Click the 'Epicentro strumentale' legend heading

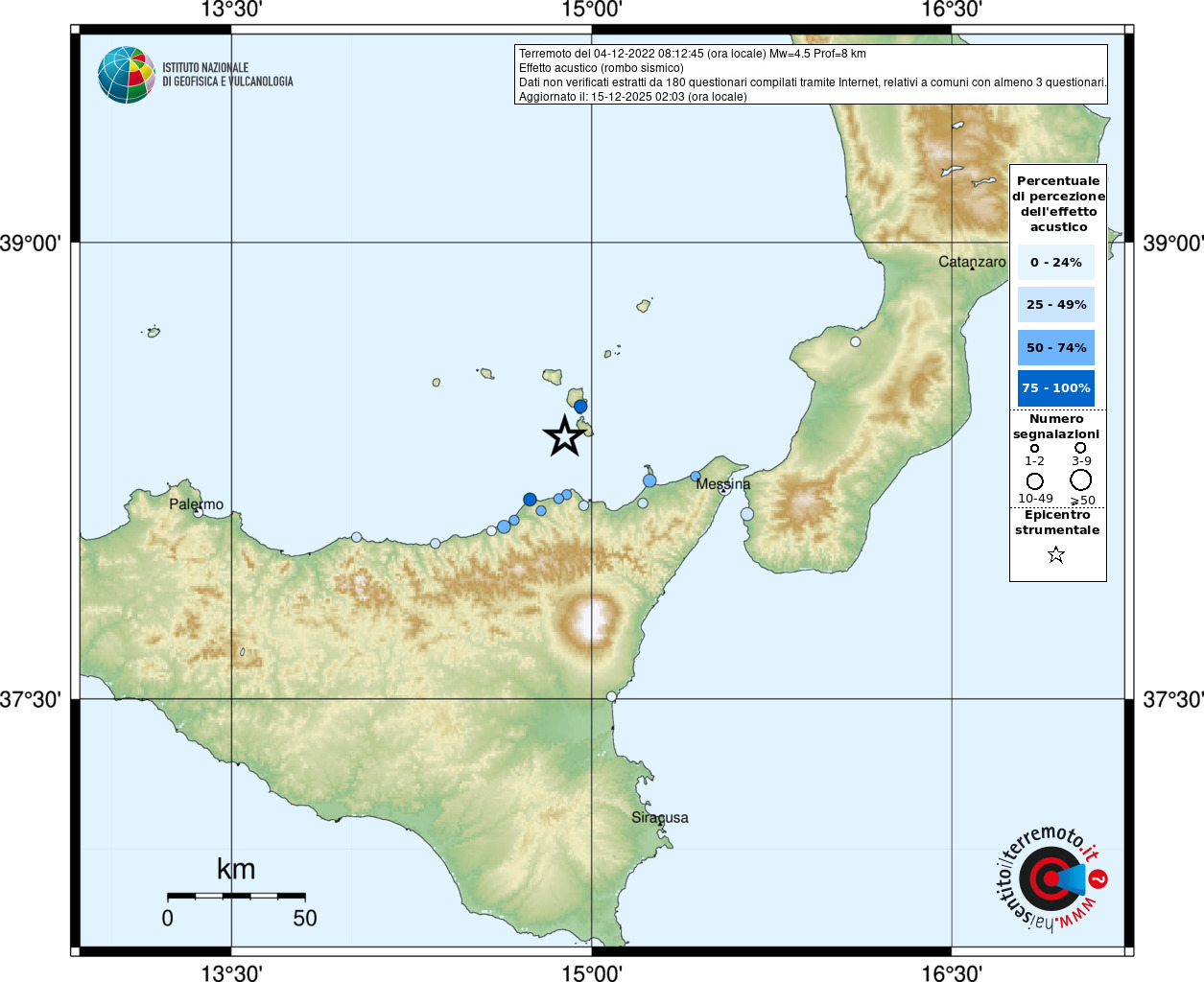[x=1057, y=523]
